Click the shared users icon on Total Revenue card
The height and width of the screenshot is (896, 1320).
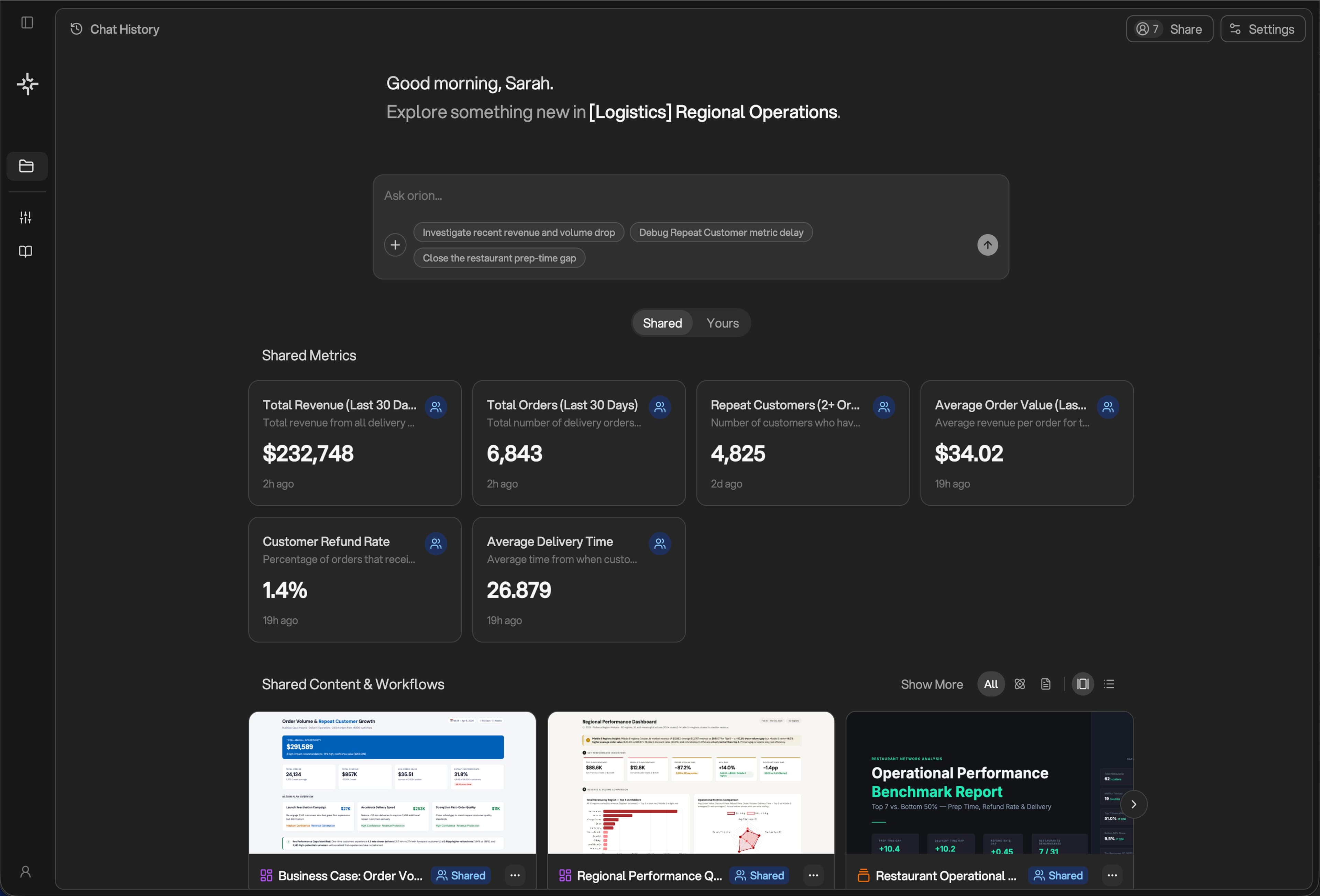point(435,406)
